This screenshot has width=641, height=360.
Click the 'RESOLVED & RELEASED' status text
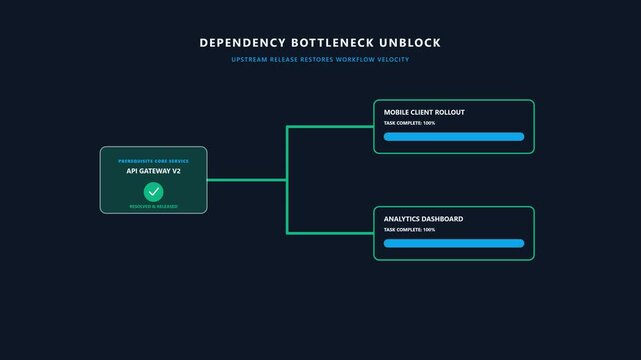[x=154, y=206]
